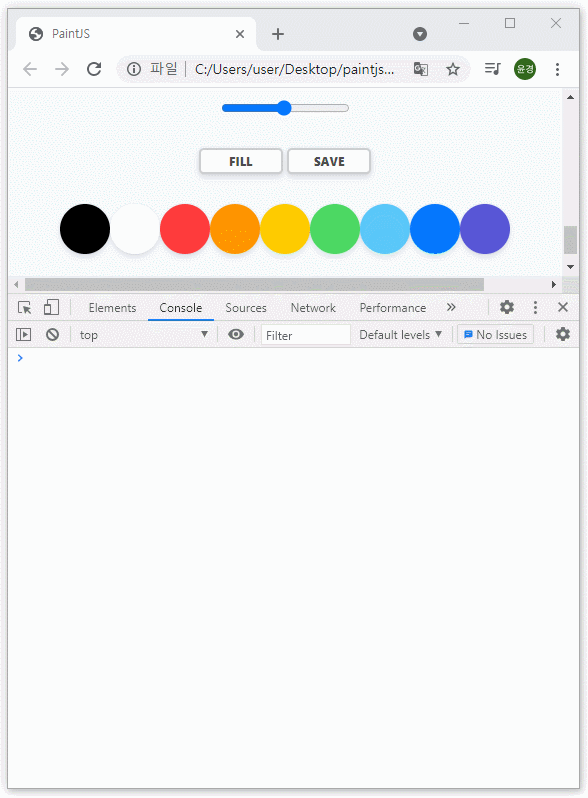Screen dimensions: 588x798
Task: Click the FILL button
Action: point(241,161)
